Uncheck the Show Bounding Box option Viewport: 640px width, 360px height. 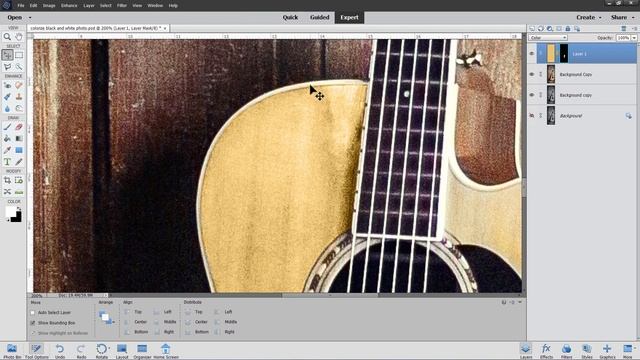pyautogui.click(x=33, y=323)
